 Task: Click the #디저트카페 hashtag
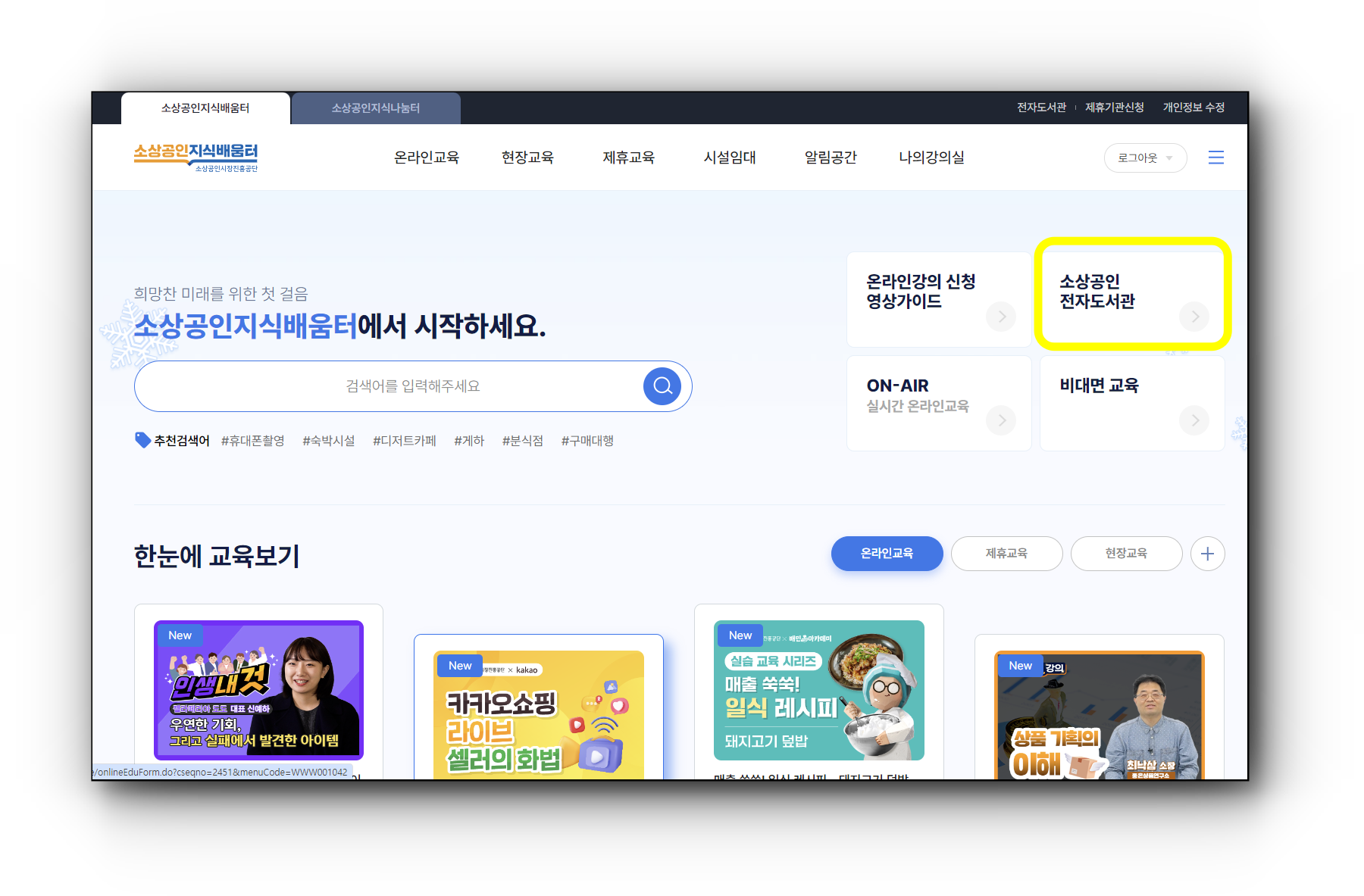(x=404, y=441)
